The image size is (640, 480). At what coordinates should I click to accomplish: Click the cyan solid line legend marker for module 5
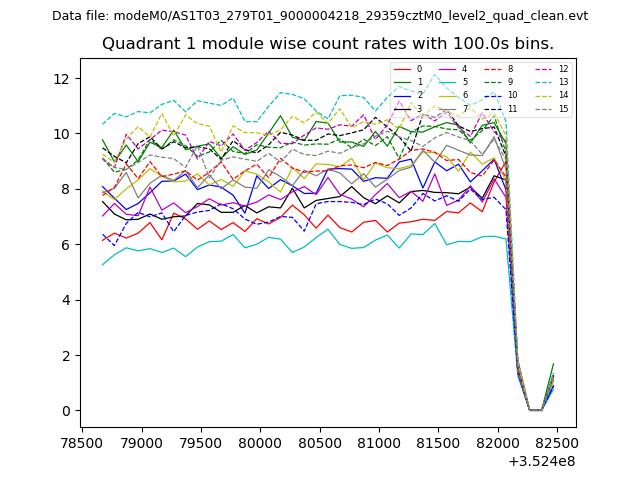coord(448,82)
